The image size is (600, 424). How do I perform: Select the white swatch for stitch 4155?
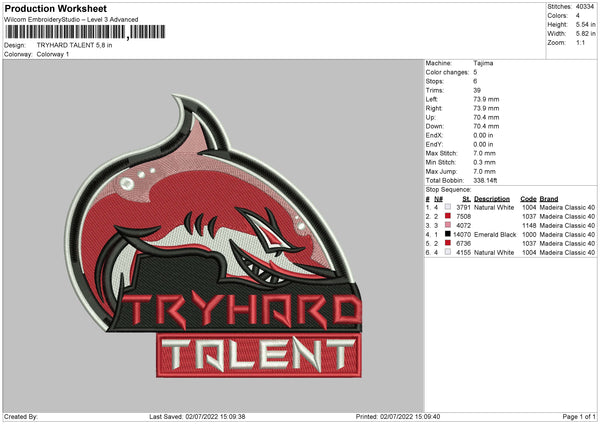[x=447, y=252]
